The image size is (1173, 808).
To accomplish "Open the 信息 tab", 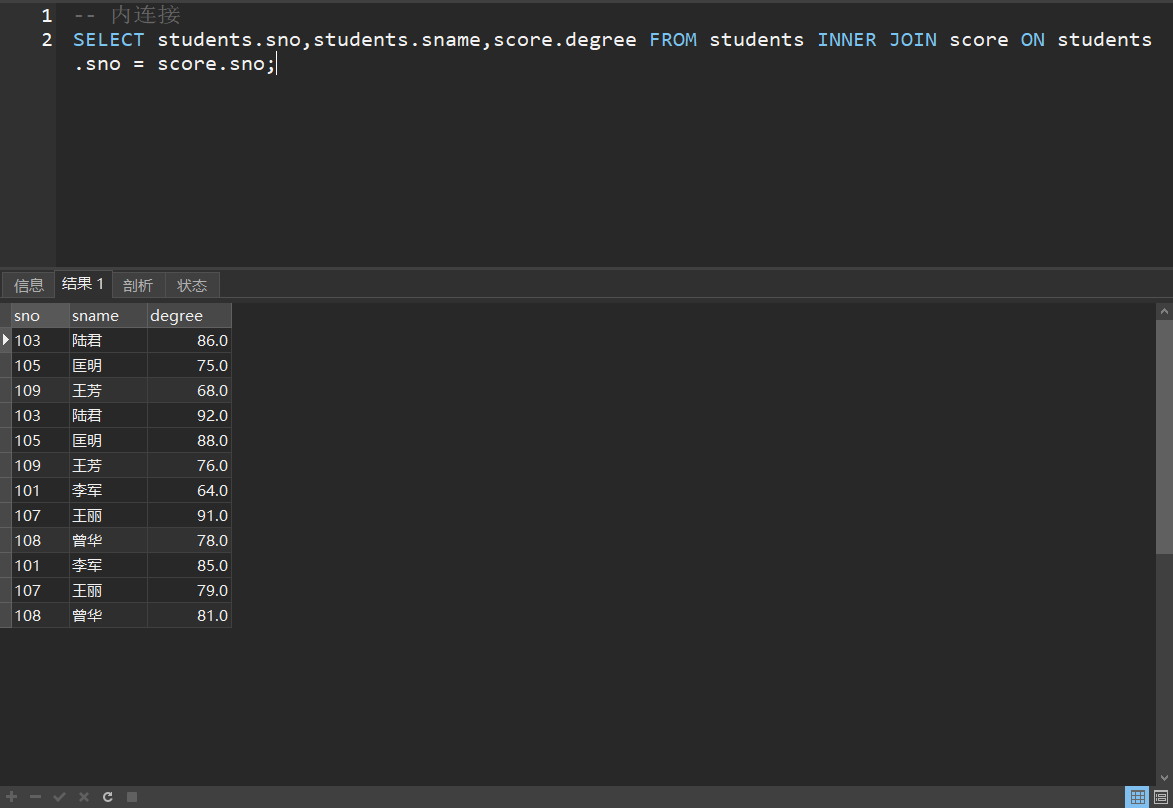I will point(28,285).
